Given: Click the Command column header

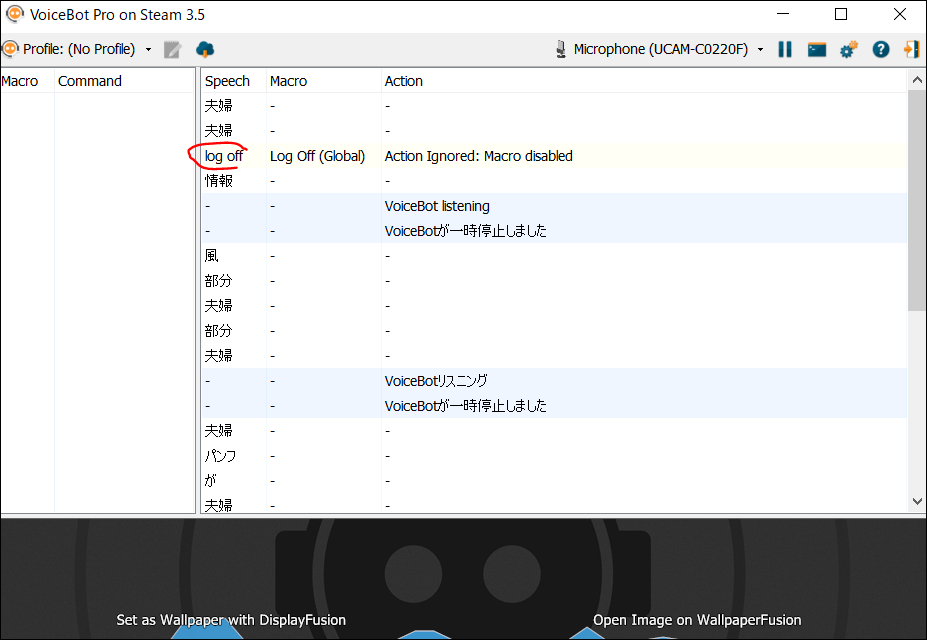Looking at the screenshot, I should (125, 81).
